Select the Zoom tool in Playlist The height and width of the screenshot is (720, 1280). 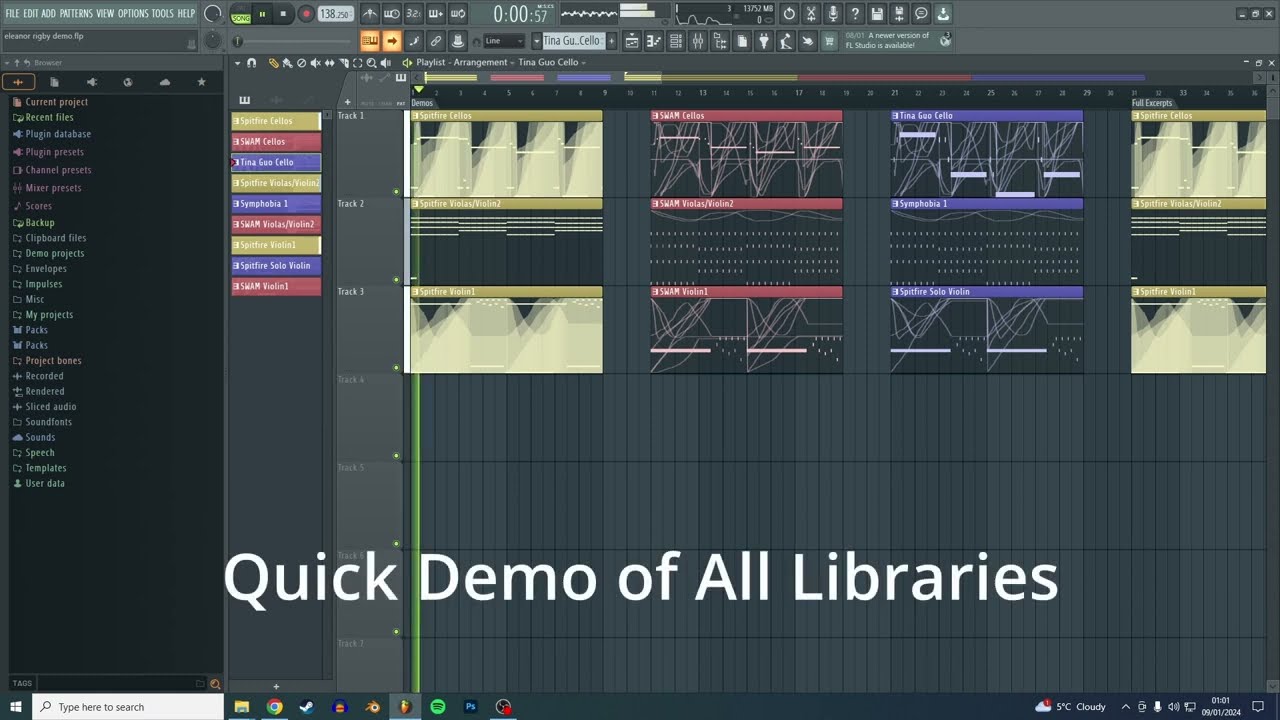click(x=371, y=63)
